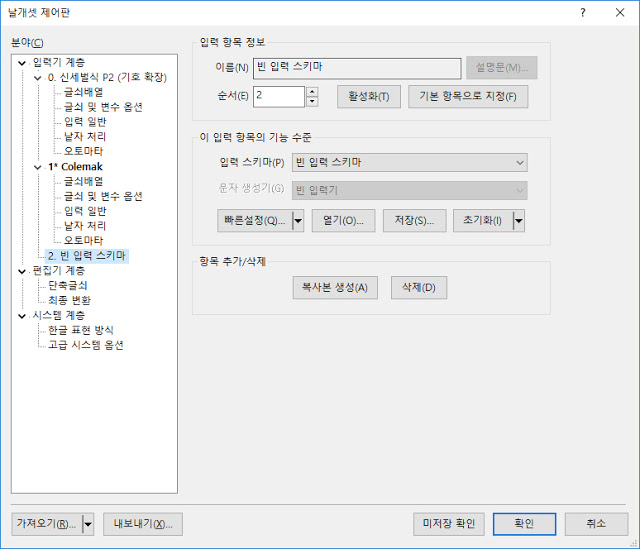Select 오토마타 under 신세벌식 P2
The width and height of the screenshot is (640, 549).
coord(84,151)
